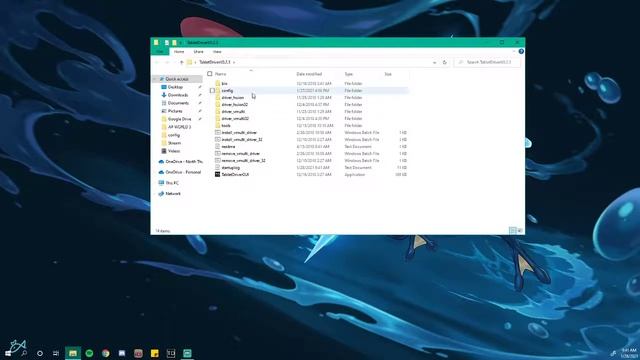This screenshot has height=360, width=640.
Task: Select the install_vmulti_driver_32 file name
Action: click(242, 140)
